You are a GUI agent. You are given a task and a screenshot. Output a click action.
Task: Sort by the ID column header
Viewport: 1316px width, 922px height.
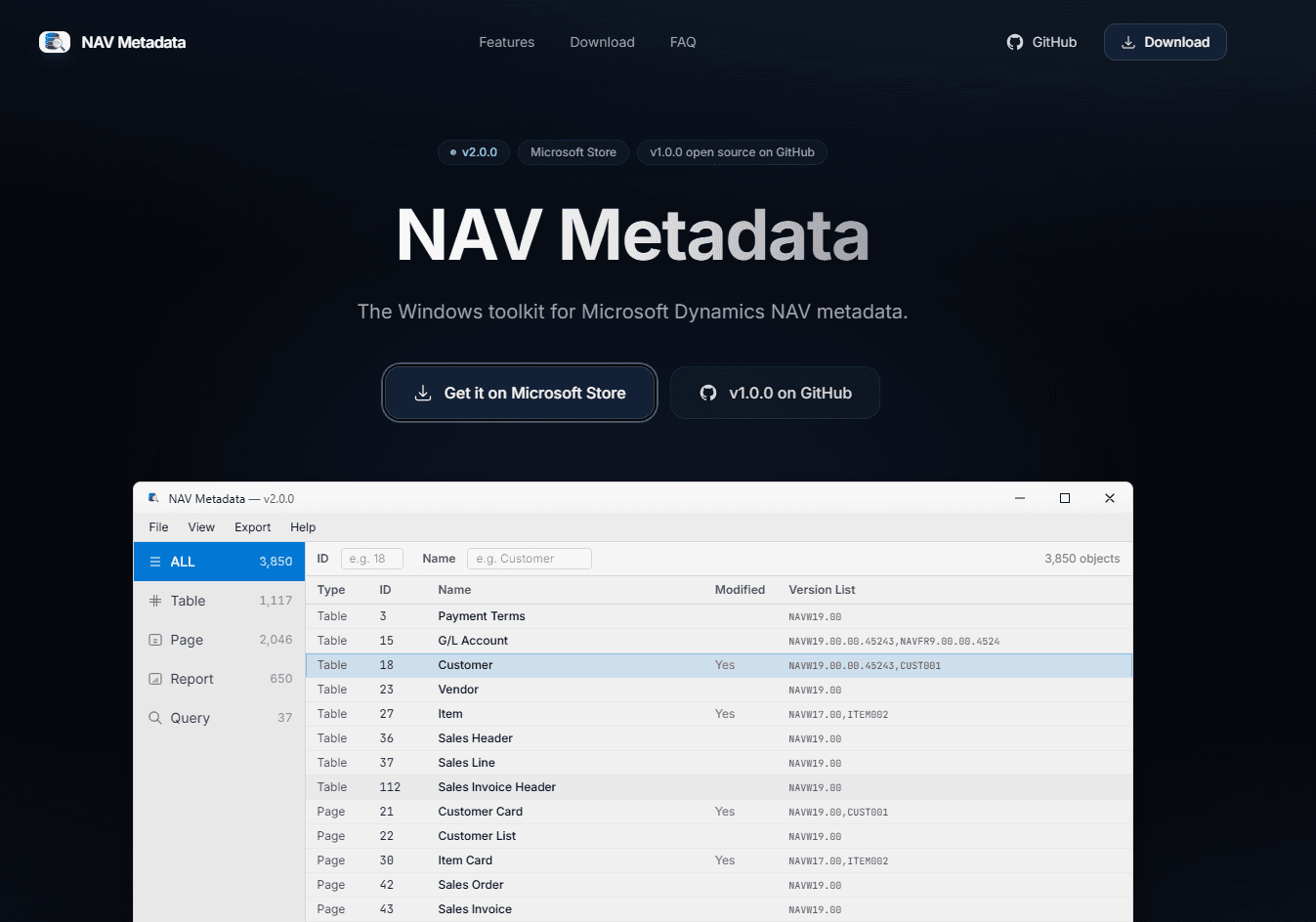(385, 590)
